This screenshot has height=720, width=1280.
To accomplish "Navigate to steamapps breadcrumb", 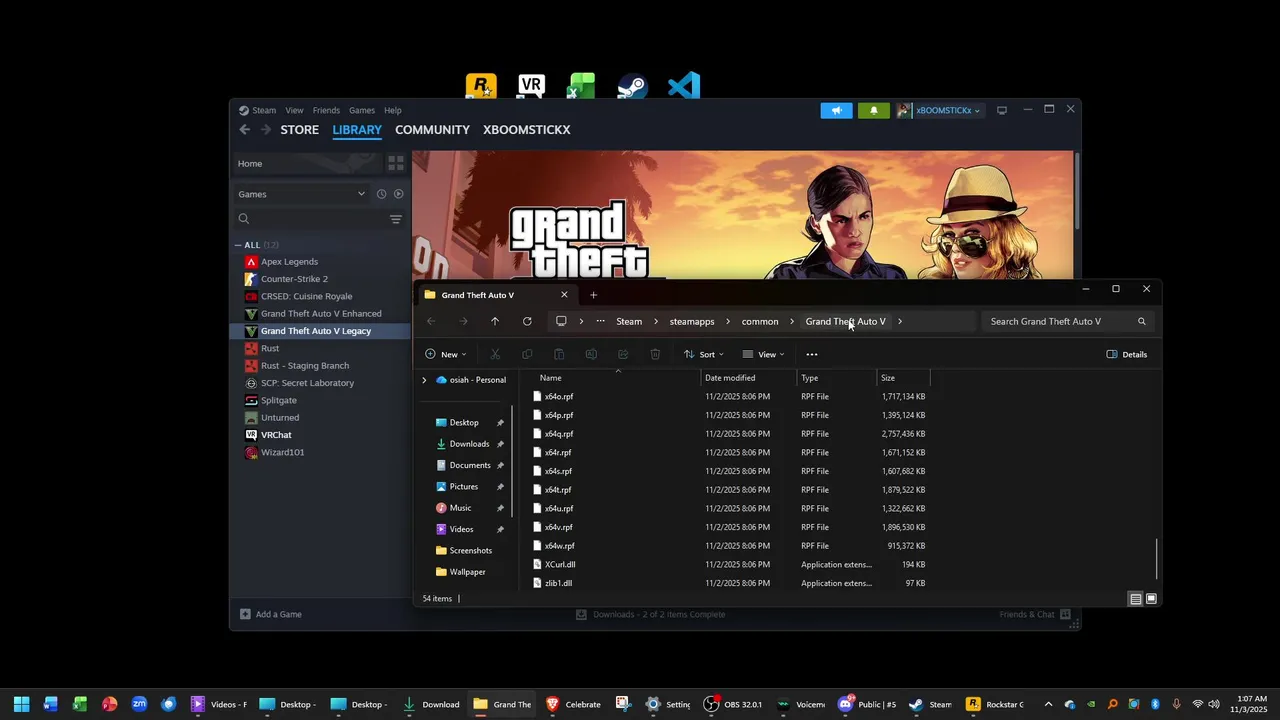I will [692, 321].
